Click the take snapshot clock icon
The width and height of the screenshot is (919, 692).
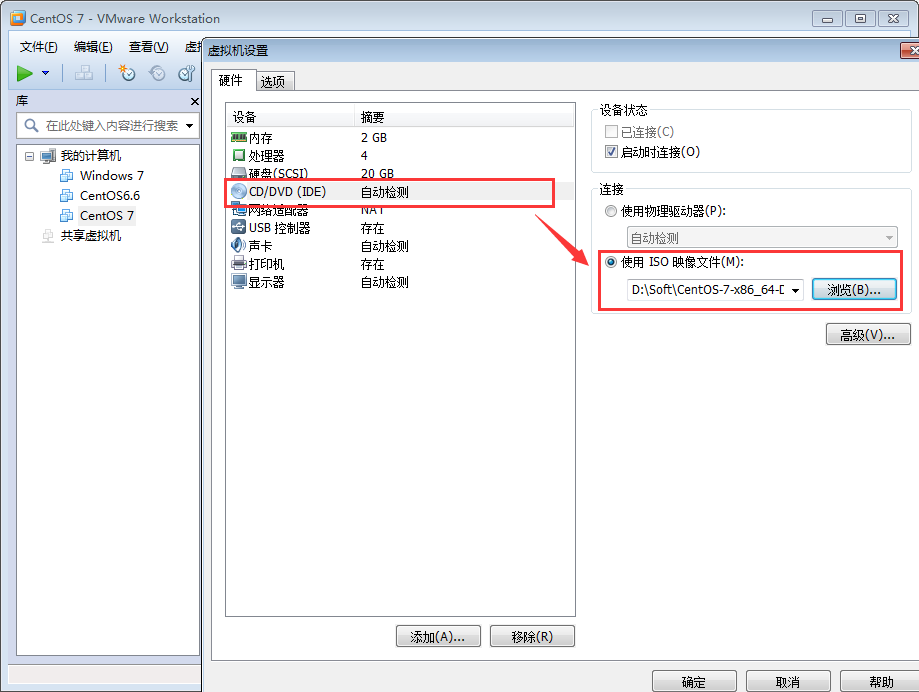click(127, 73)
